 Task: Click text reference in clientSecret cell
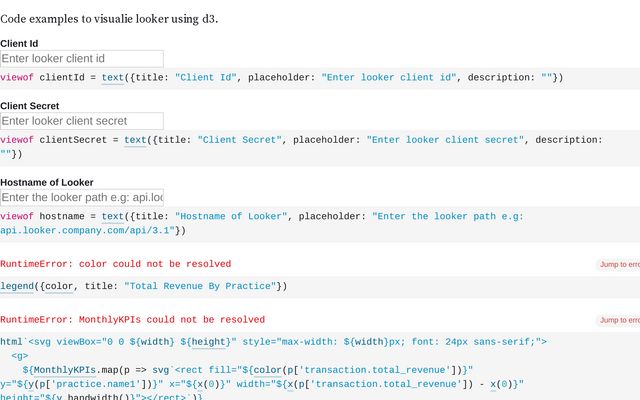click(135, 140)
